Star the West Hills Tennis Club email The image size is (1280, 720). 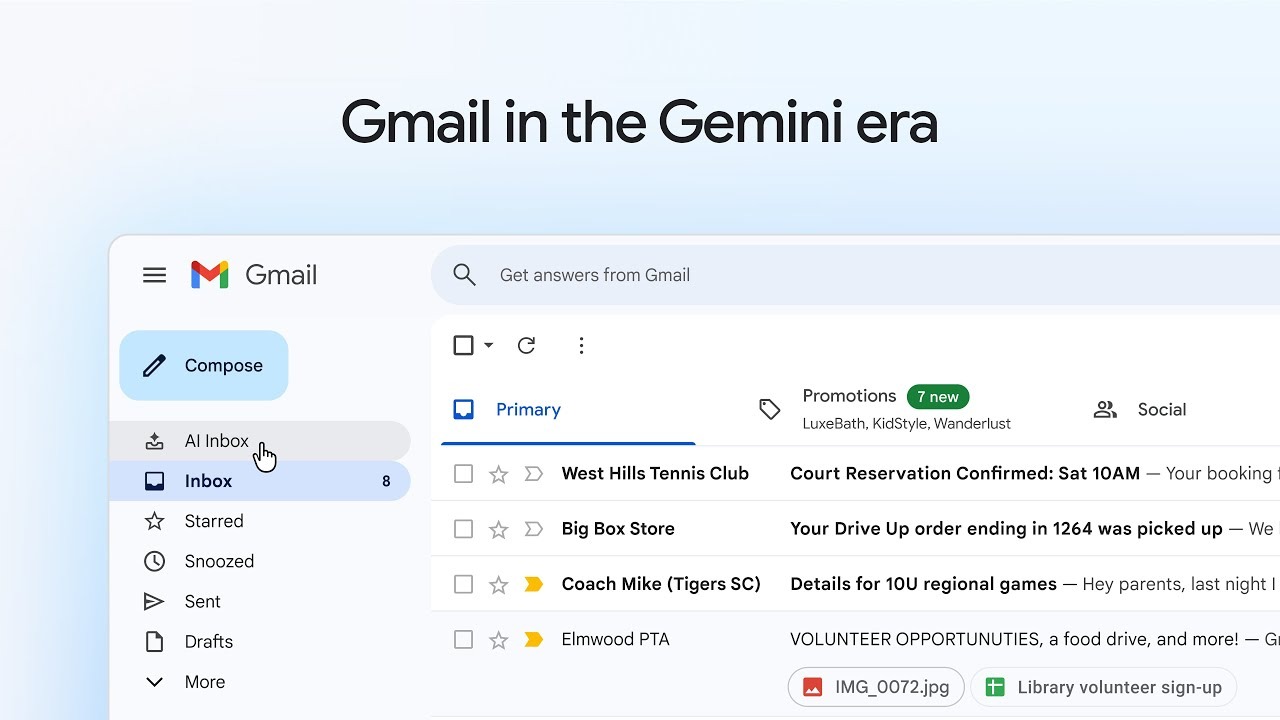(498, 474)
